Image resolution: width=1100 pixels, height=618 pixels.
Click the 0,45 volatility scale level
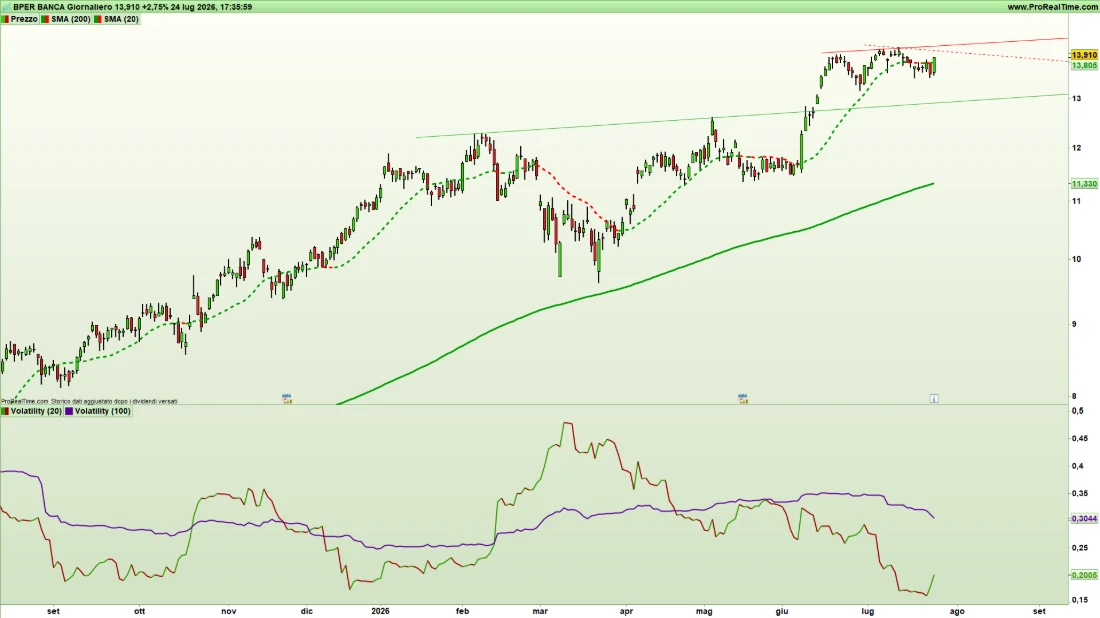tap(1078, 438)
